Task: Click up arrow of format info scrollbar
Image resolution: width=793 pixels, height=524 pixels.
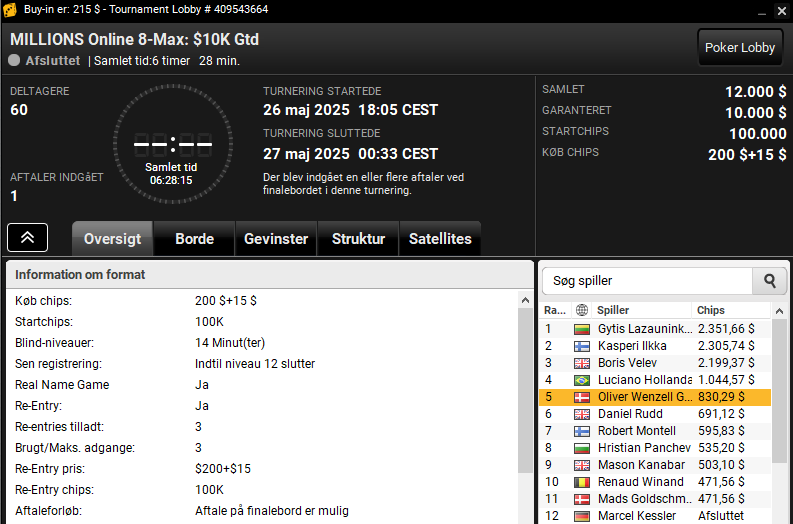Action: (525, 300)
